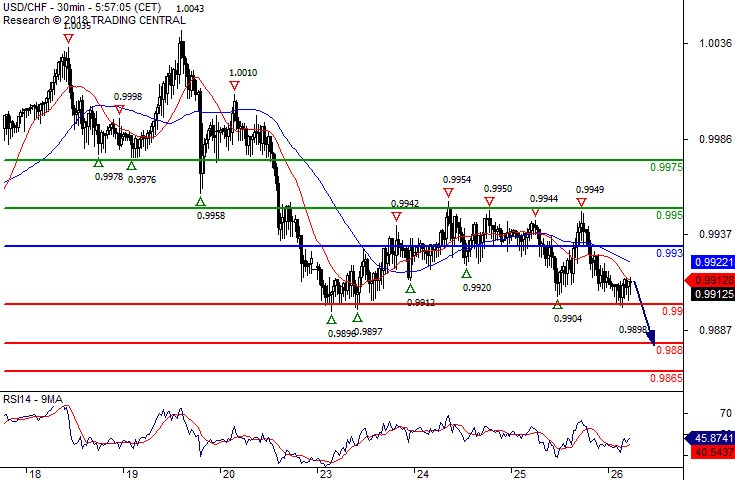The image size is (735, 480).
Task: Click the green triangle above 0.9897
Action: 357,317
